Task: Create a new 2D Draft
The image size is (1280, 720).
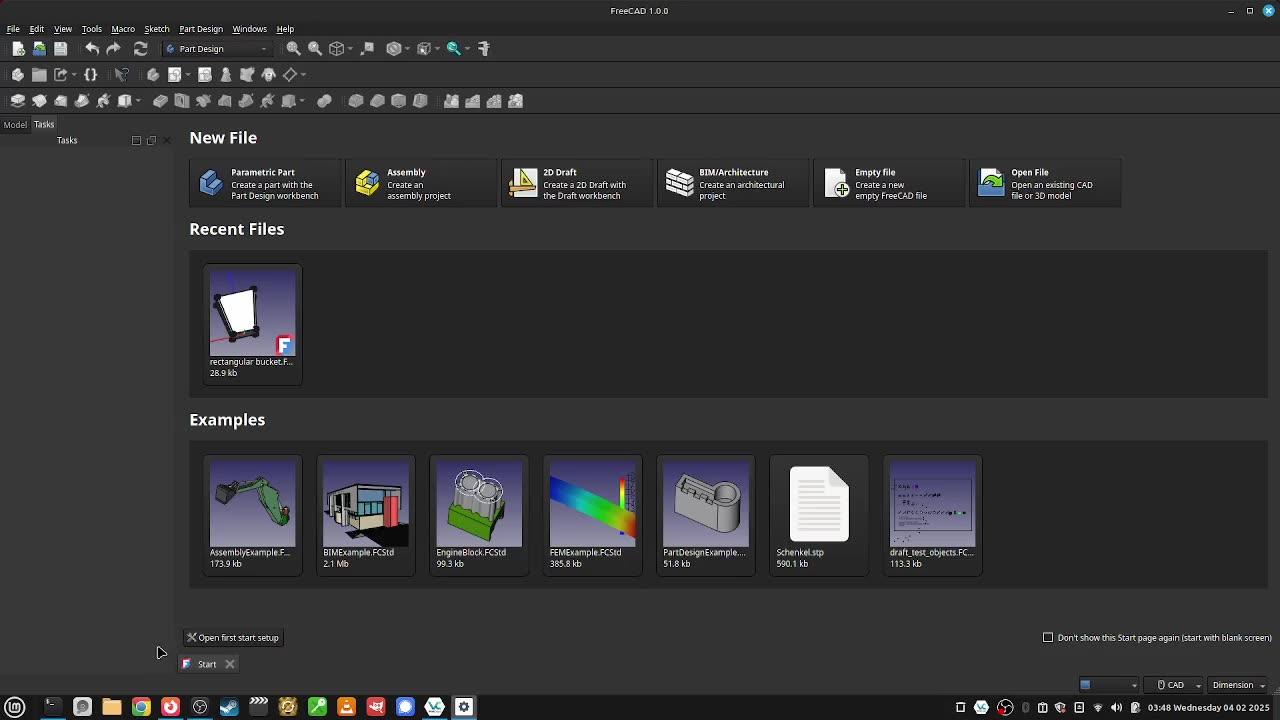Action: pyautogui.click(x=577, y=183)
